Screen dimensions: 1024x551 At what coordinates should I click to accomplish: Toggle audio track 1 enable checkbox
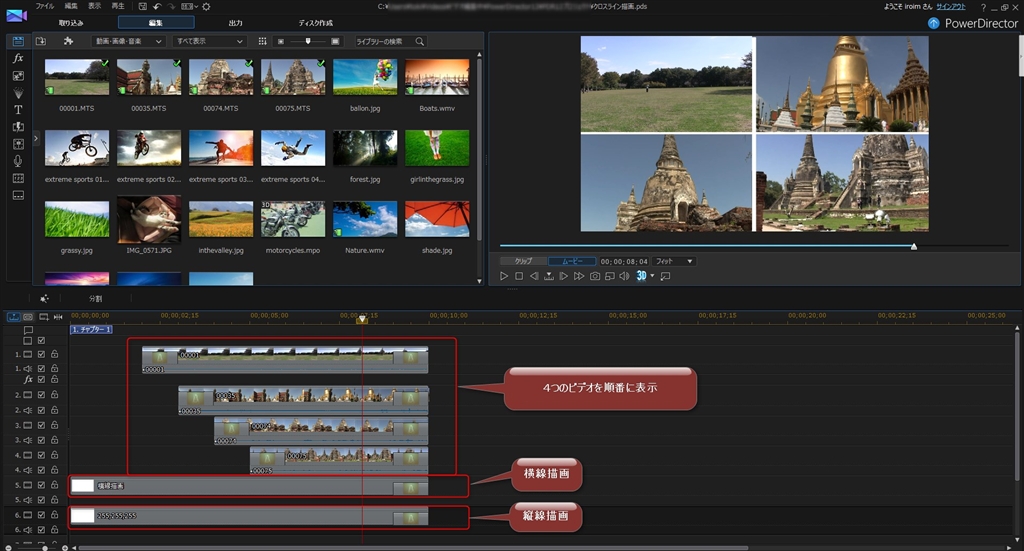tap(41, 369)
